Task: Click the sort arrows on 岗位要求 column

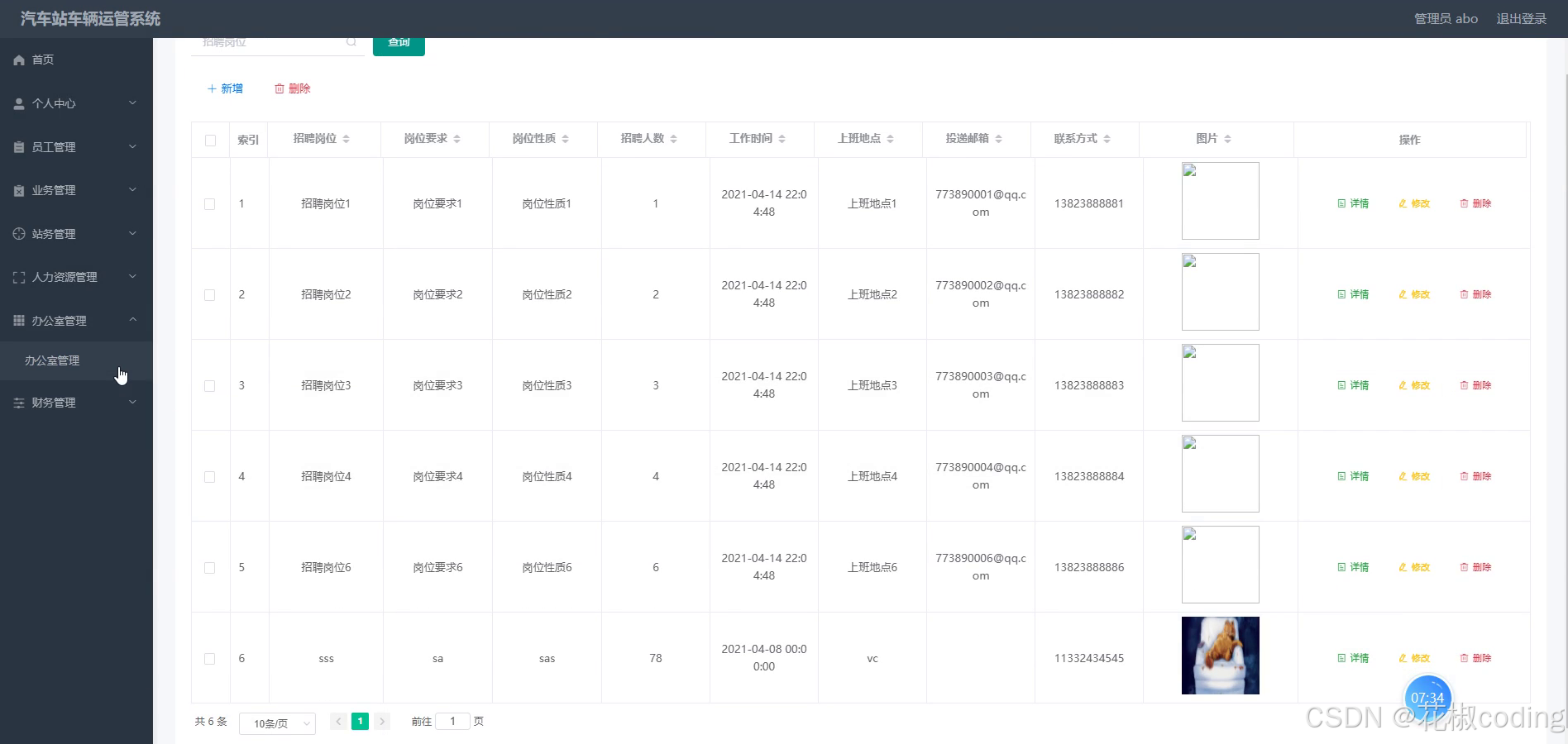Action: (457, 139)
